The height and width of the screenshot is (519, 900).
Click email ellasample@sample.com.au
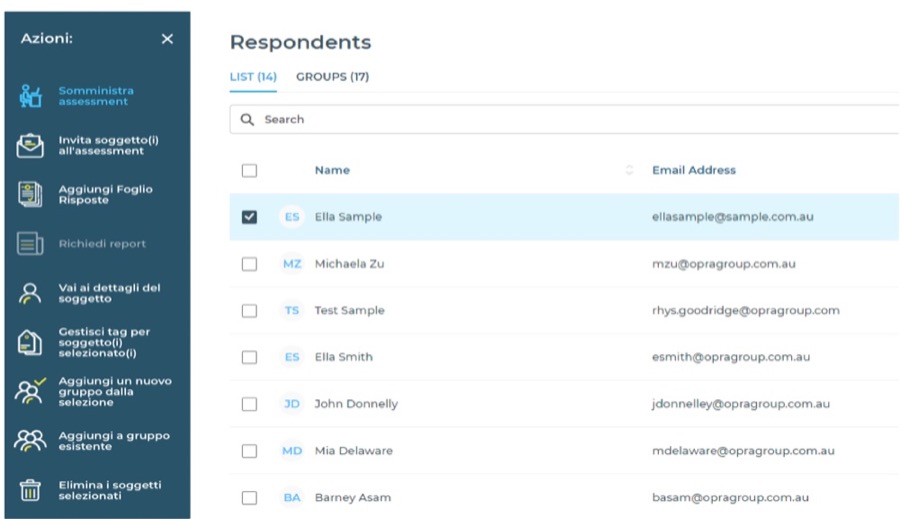[732, 217]
